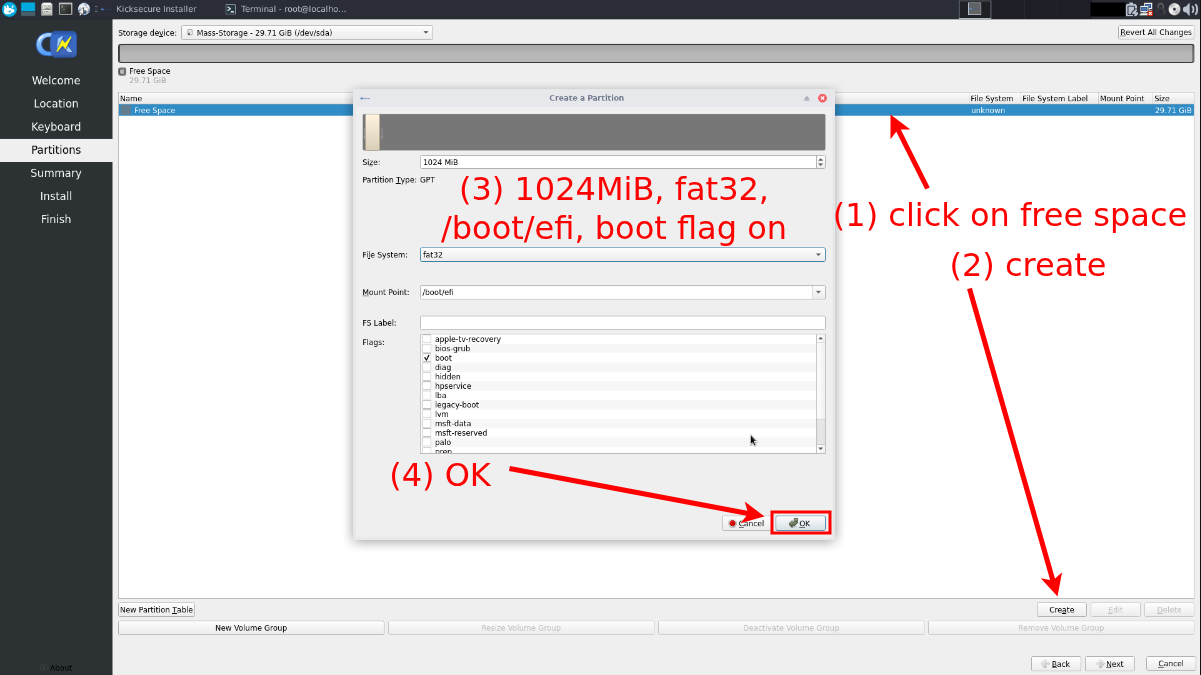Expand the Mount Point dropdown arrow

pyautogui.click(x=819, y=292)
